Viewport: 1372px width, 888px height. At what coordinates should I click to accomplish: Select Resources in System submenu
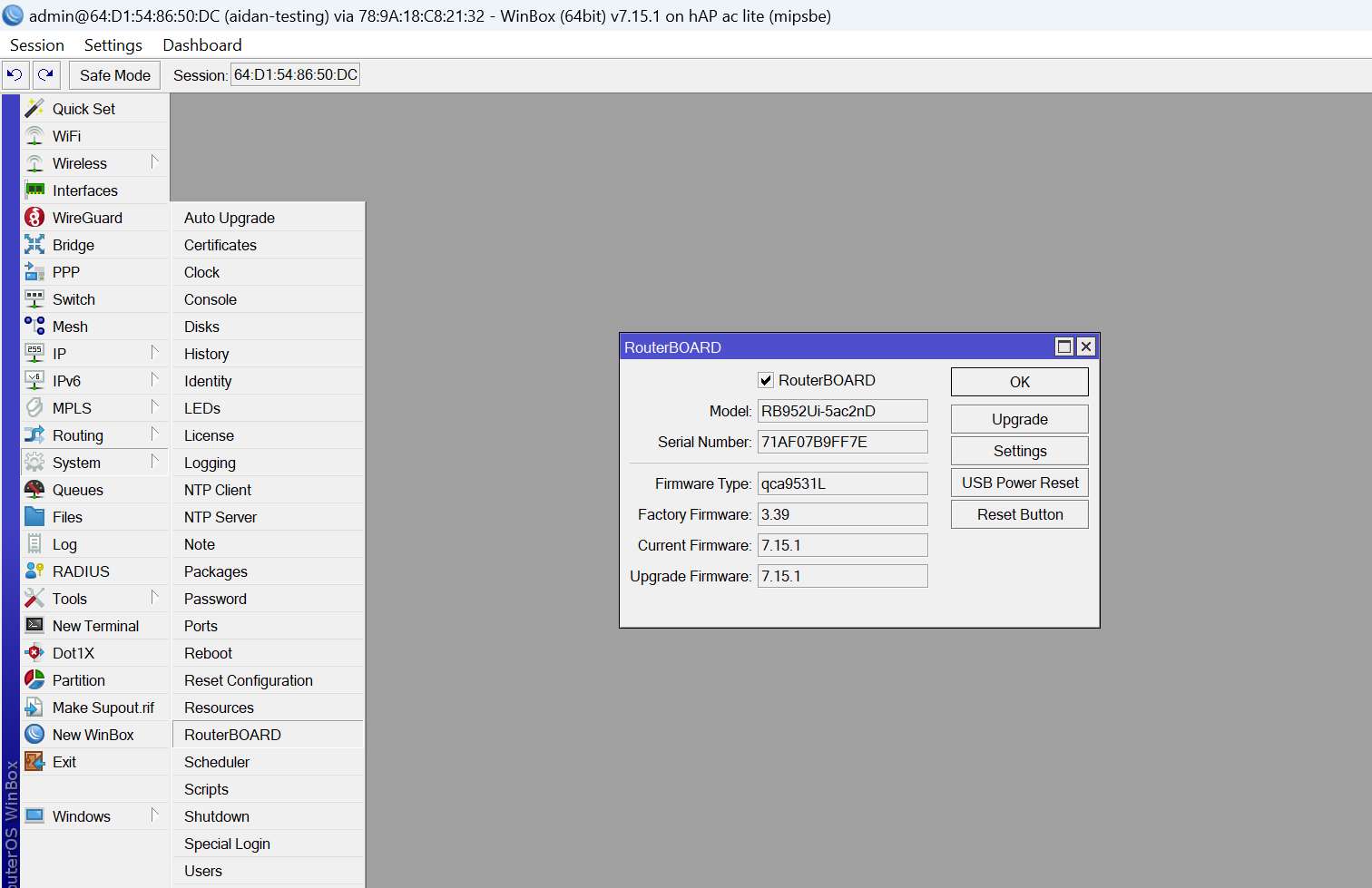pyautogui.click(x=269, y=707)
